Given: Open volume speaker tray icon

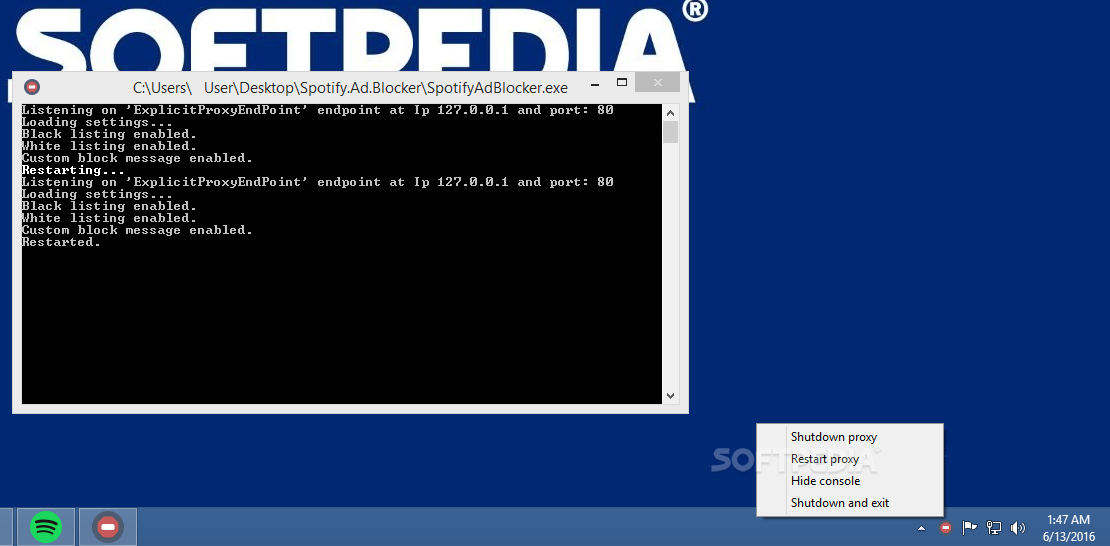Looking at the screenshot, I should [x=1018, y=528].
